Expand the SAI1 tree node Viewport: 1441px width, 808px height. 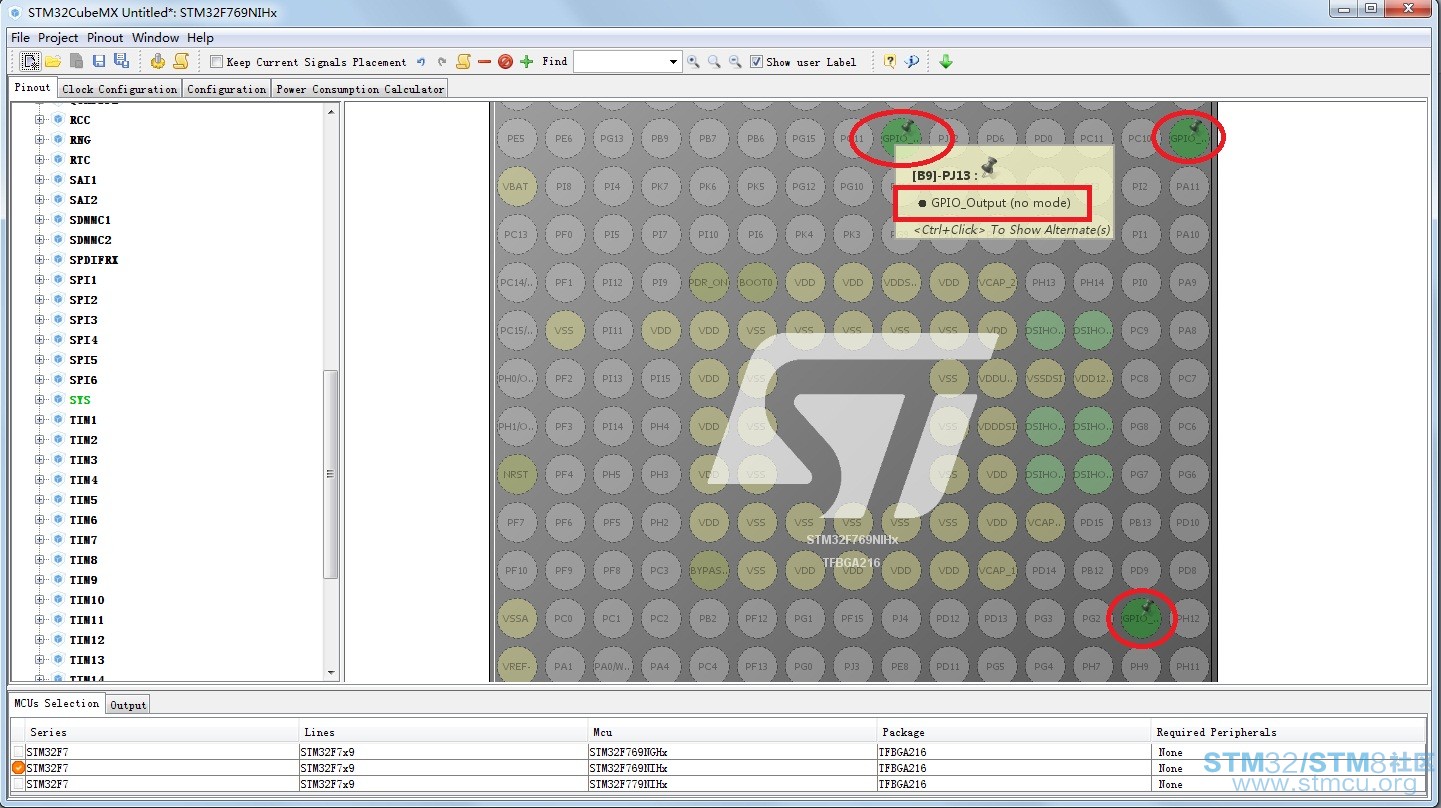pyautogui.click(x=40, y=180)
